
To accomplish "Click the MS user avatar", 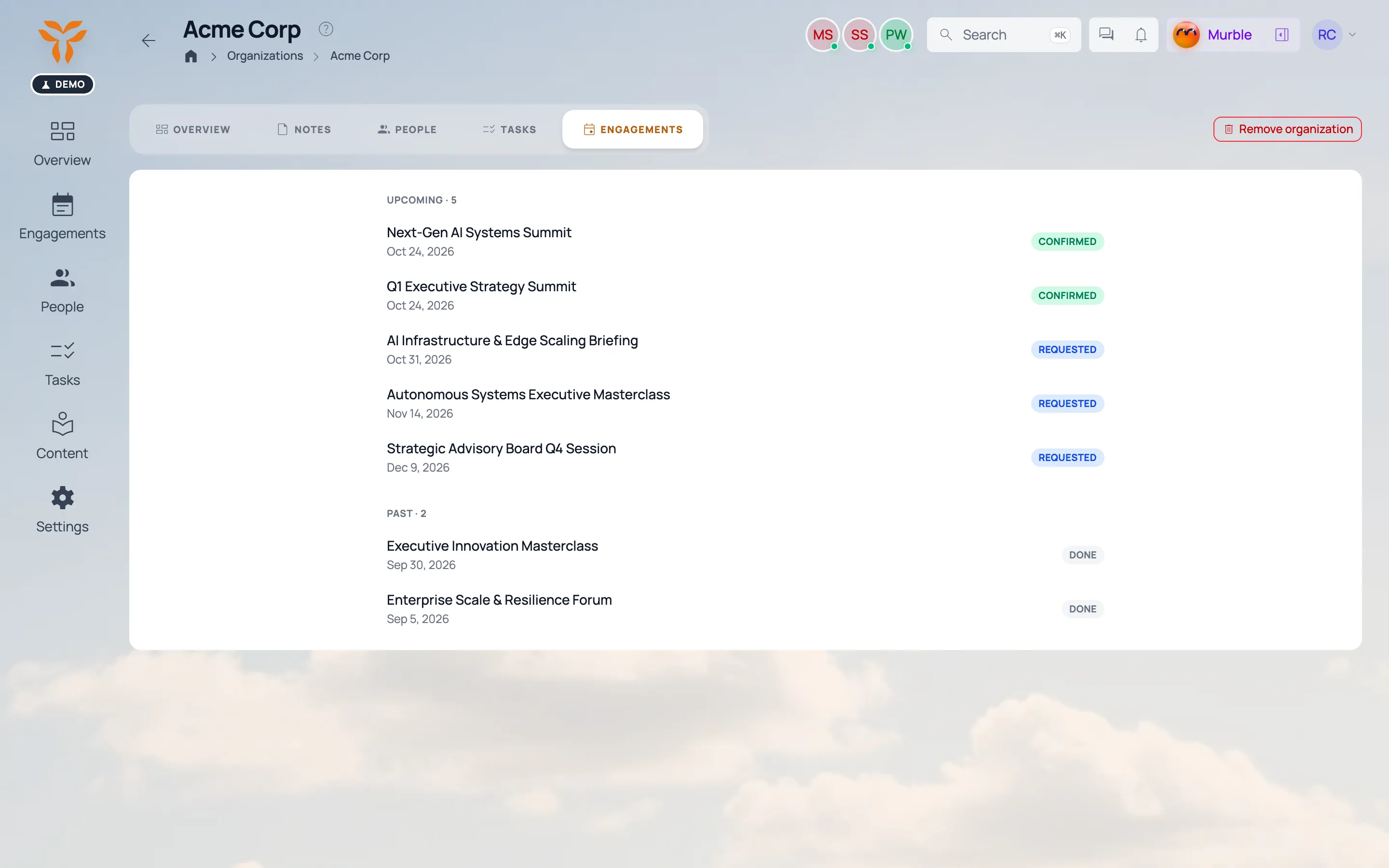I will tap(822, 34).
